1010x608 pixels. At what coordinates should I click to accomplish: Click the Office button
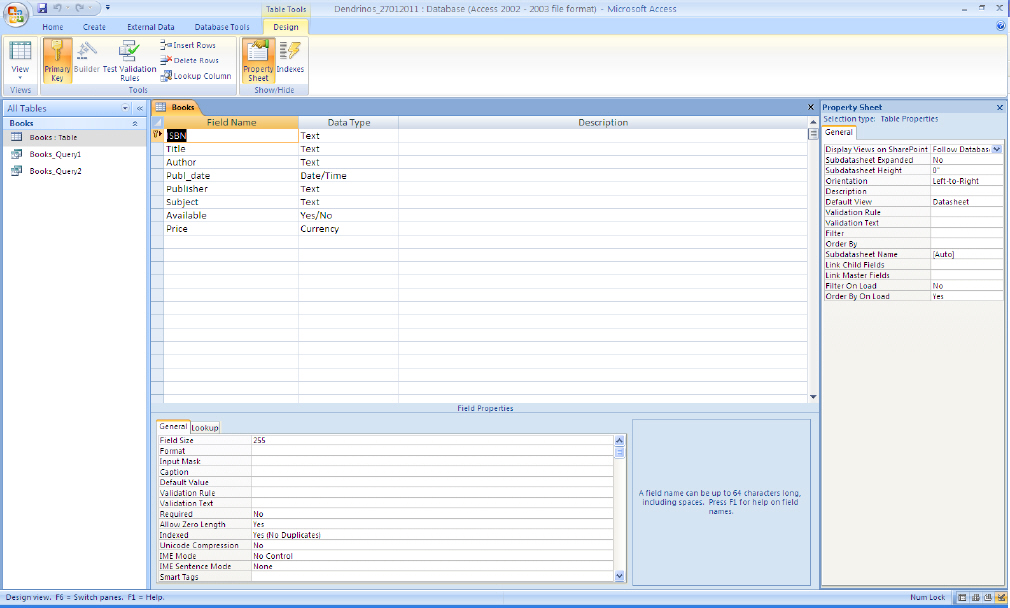pos(15,15)
